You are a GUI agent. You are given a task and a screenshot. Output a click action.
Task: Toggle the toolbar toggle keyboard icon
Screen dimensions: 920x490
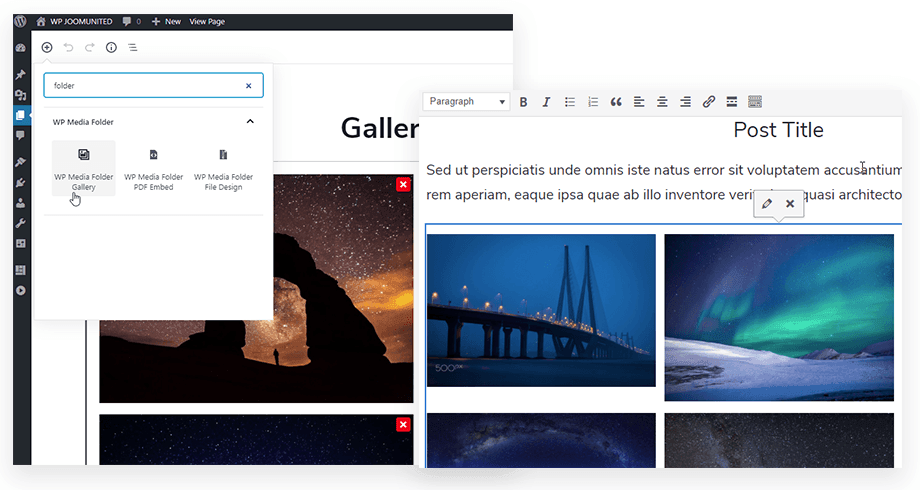755,102
